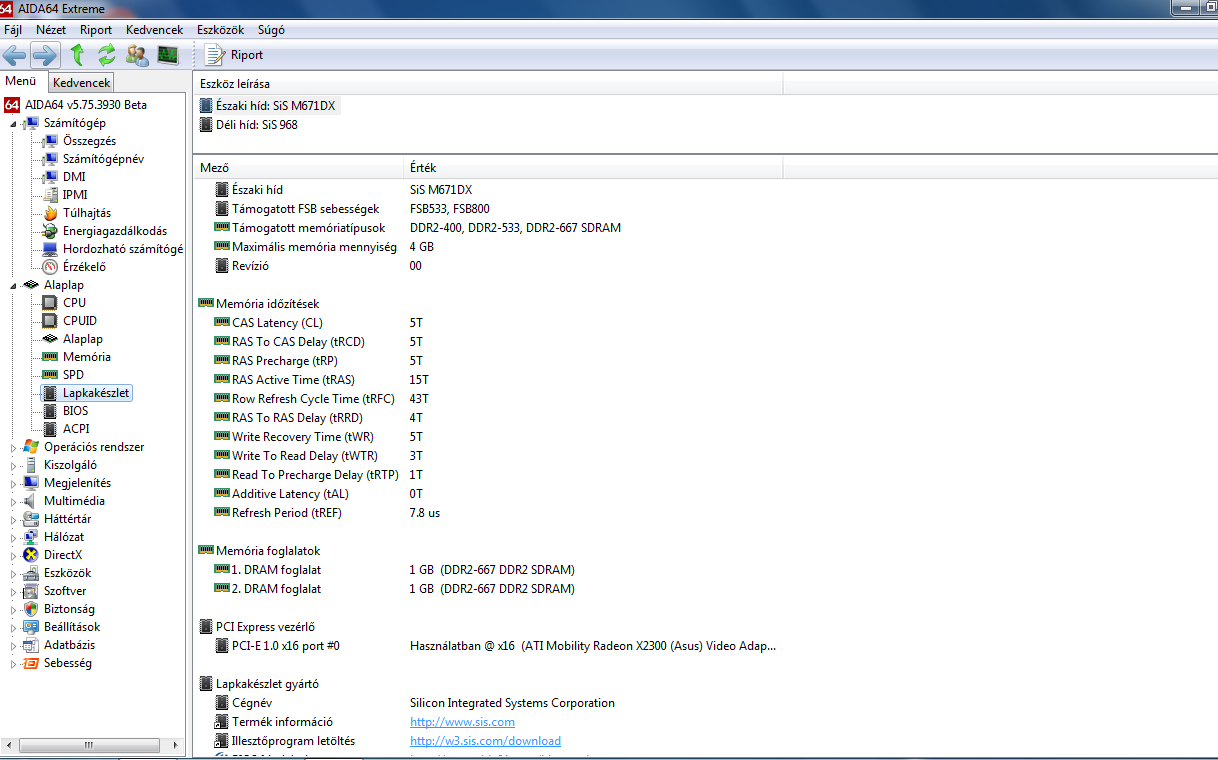Go back with the left arrow button
The height and width of the screenshot is (760, 1218).
(15, 55)
